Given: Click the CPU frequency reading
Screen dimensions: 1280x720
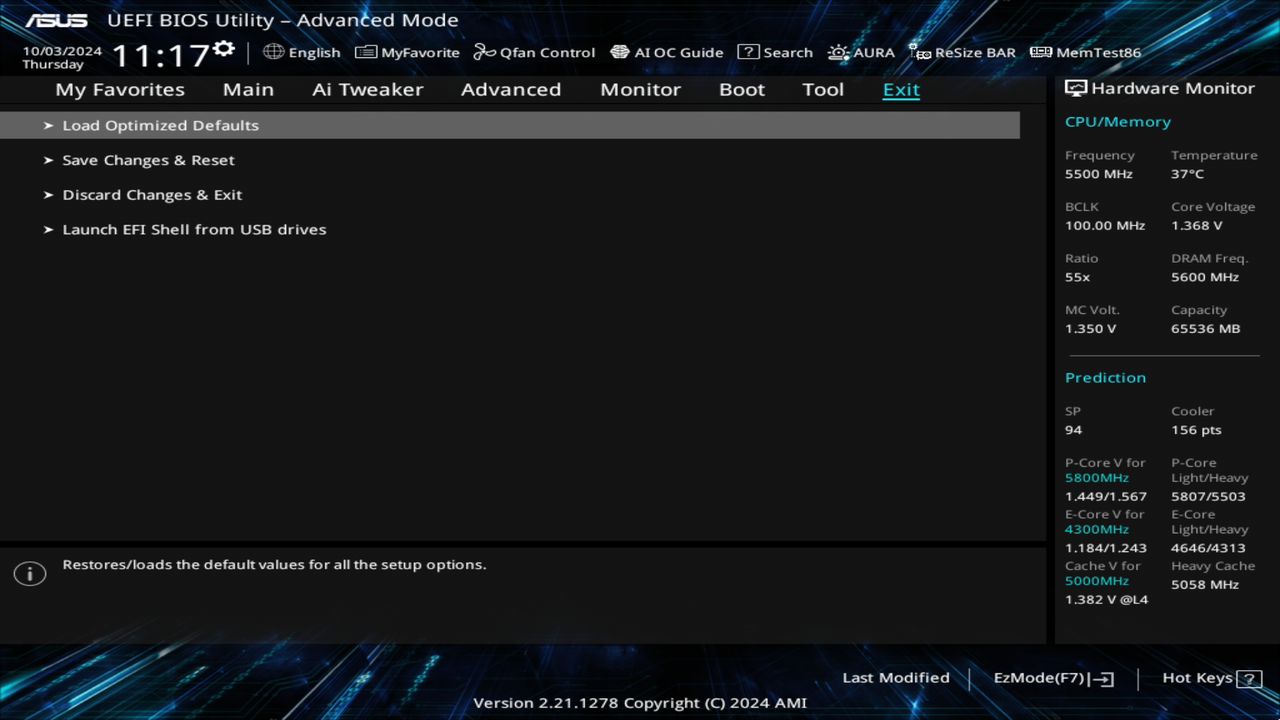Looking at the screenshot, I should pyautogui.click(x=1098, y=173).
